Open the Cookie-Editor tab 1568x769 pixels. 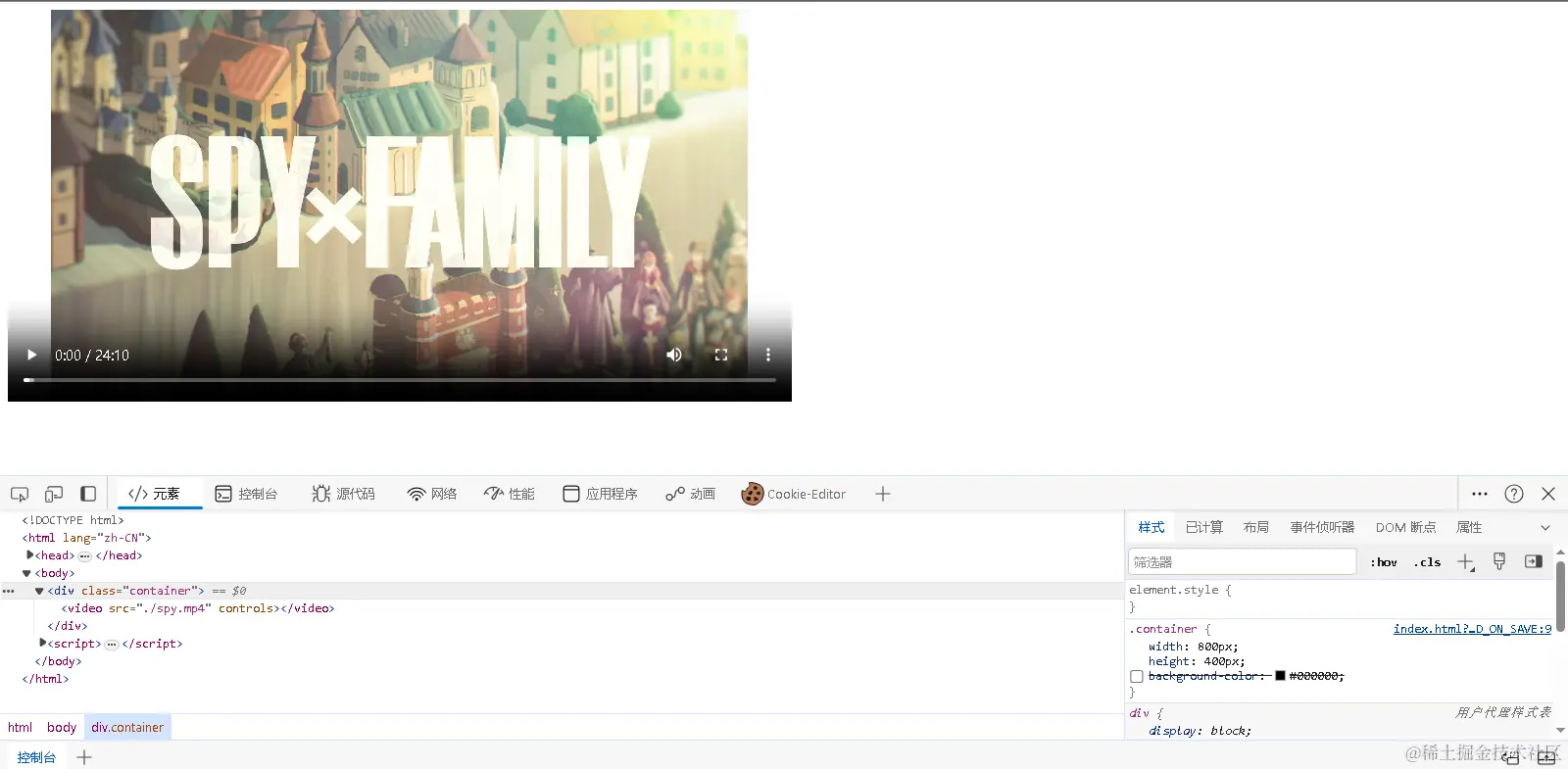794,494
